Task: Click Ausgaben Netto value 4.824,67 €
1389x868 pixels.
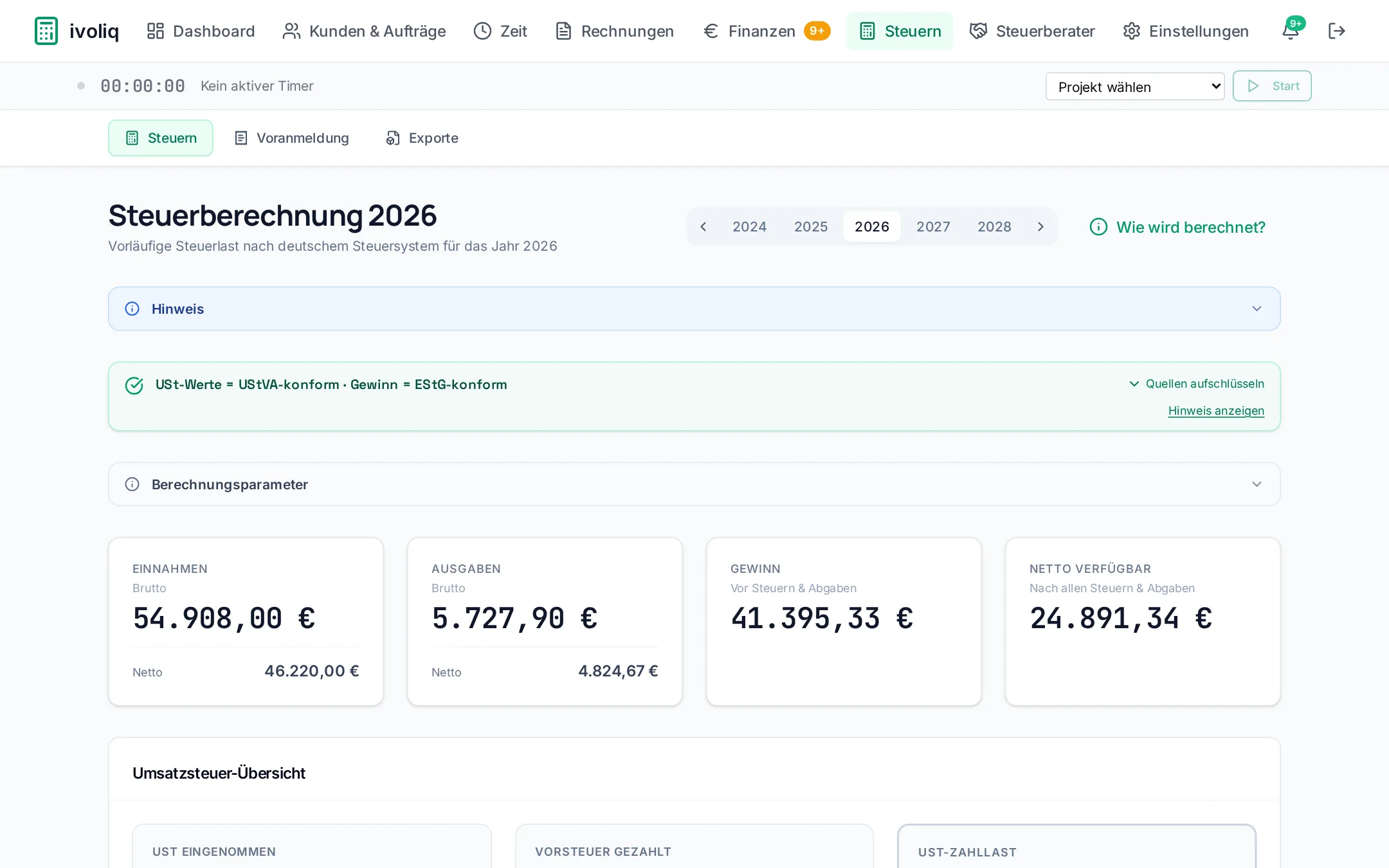Action: [618, 671]
